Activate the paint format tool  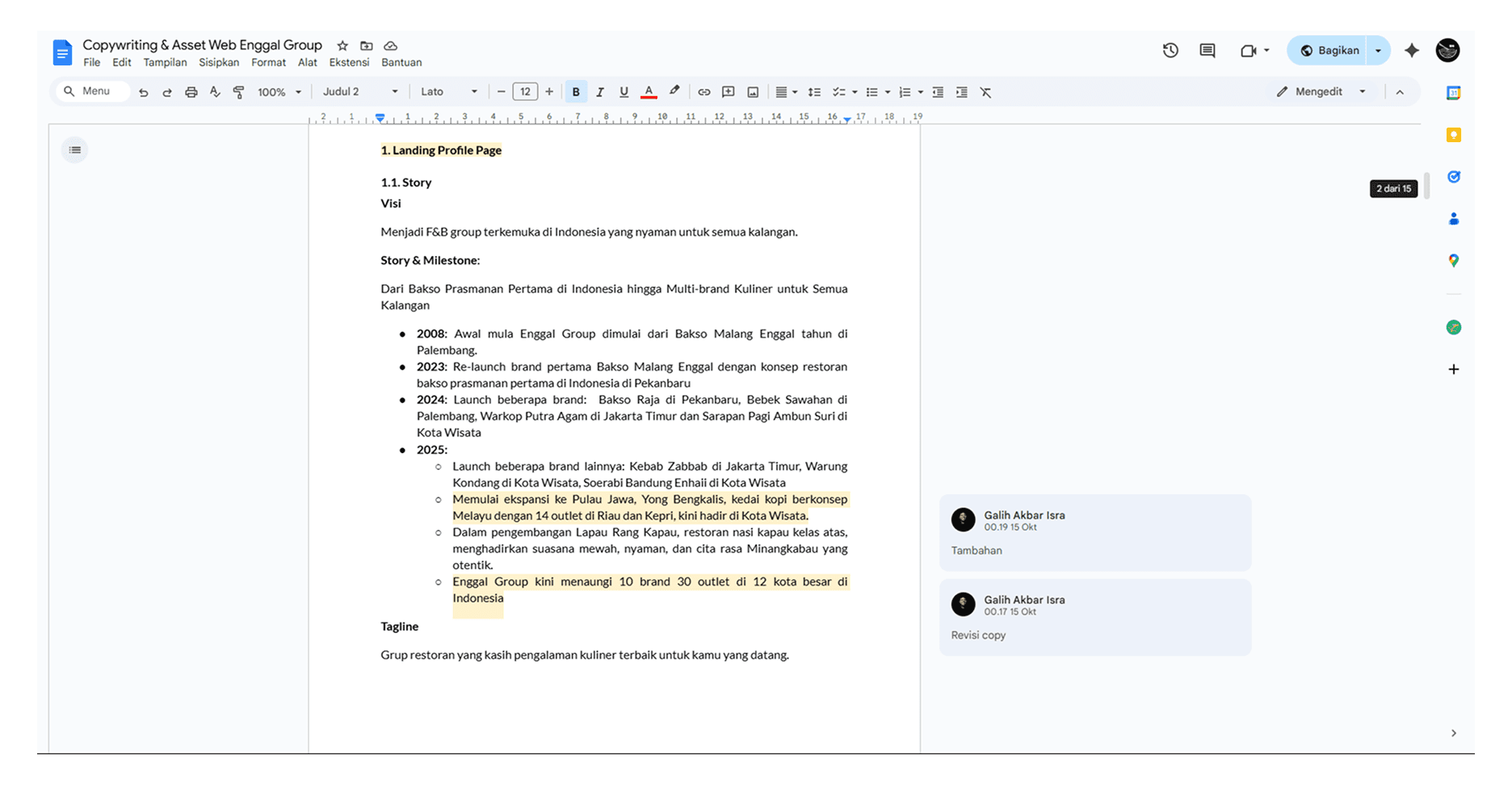(238, 92)
